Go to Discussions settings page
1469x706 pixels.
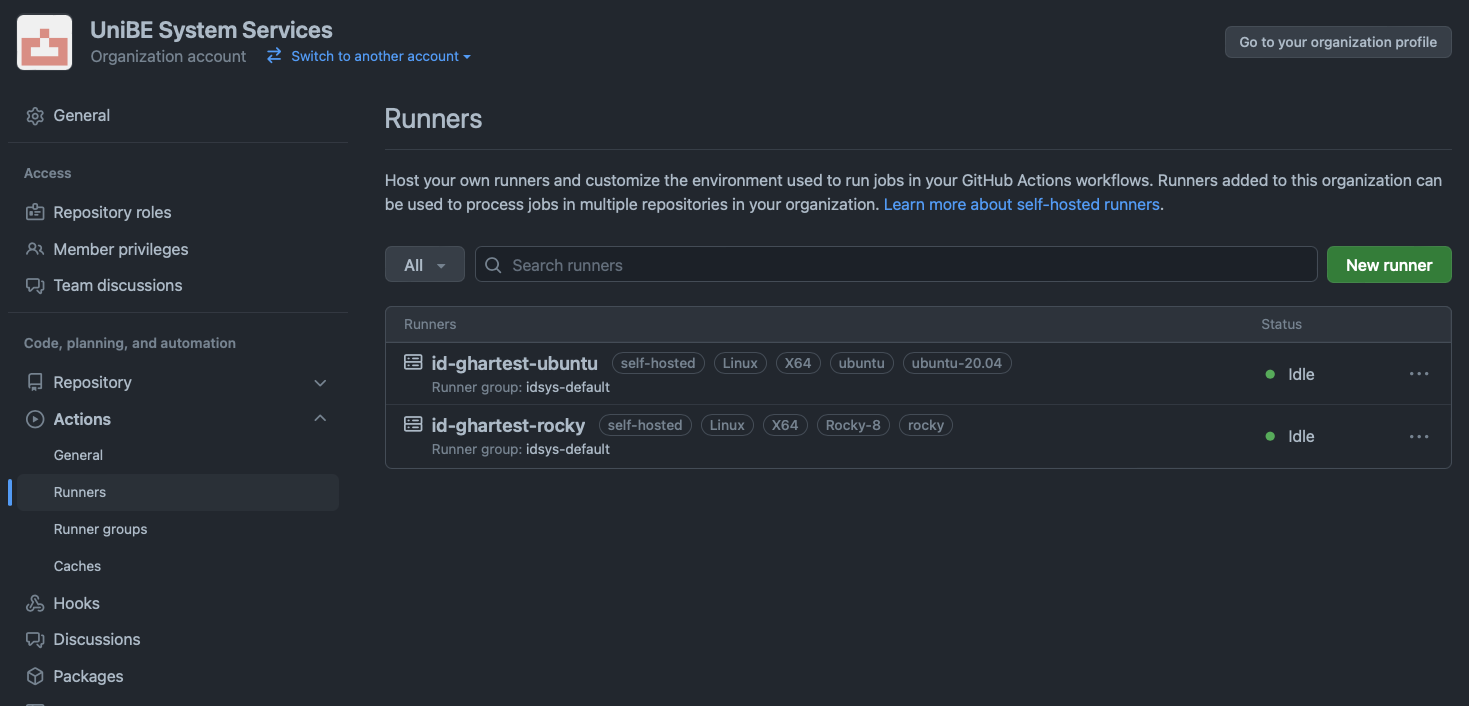coord(96,639)
